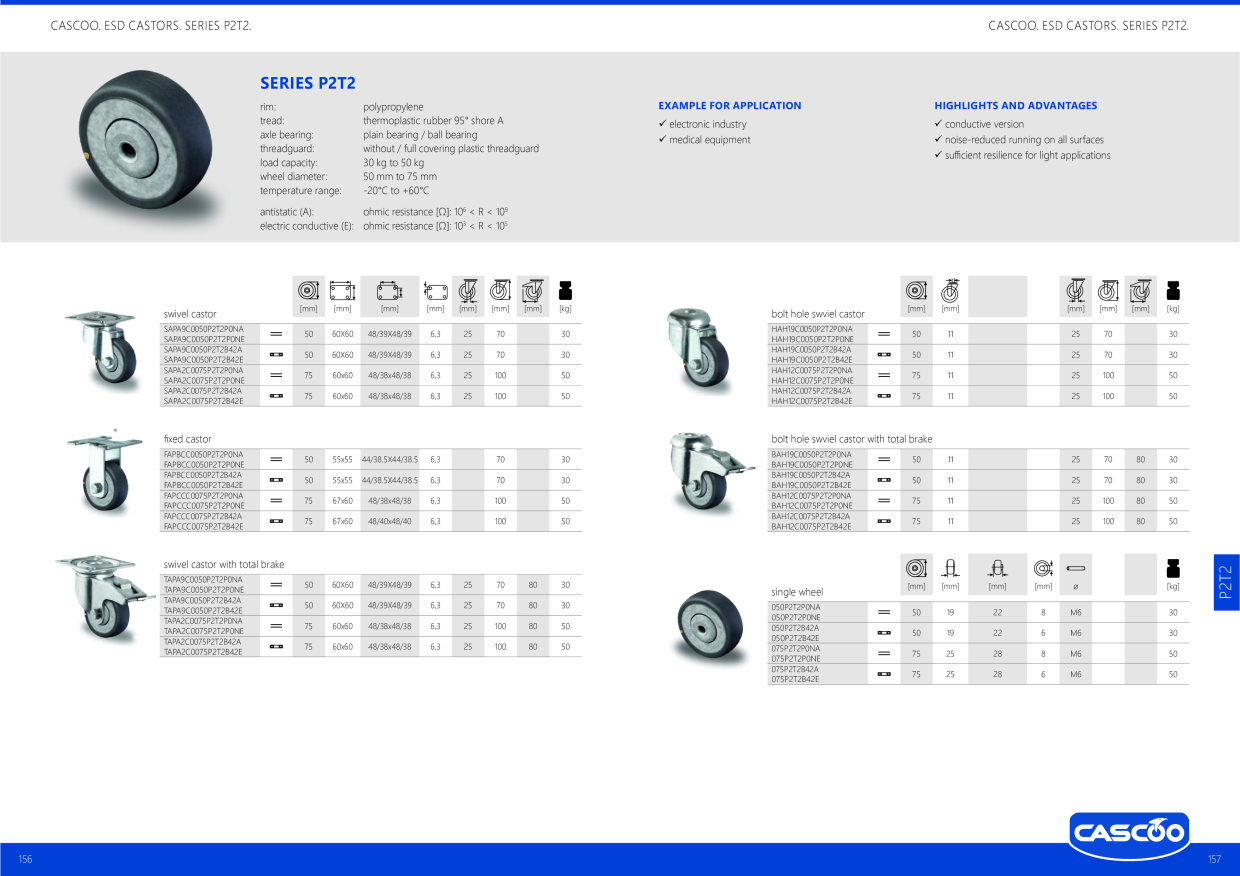Viewport: 1240px width, 876px height.
Task: Click offset icon in swivel castor table header
Action: pyautogui.click(x=467, y=290)
